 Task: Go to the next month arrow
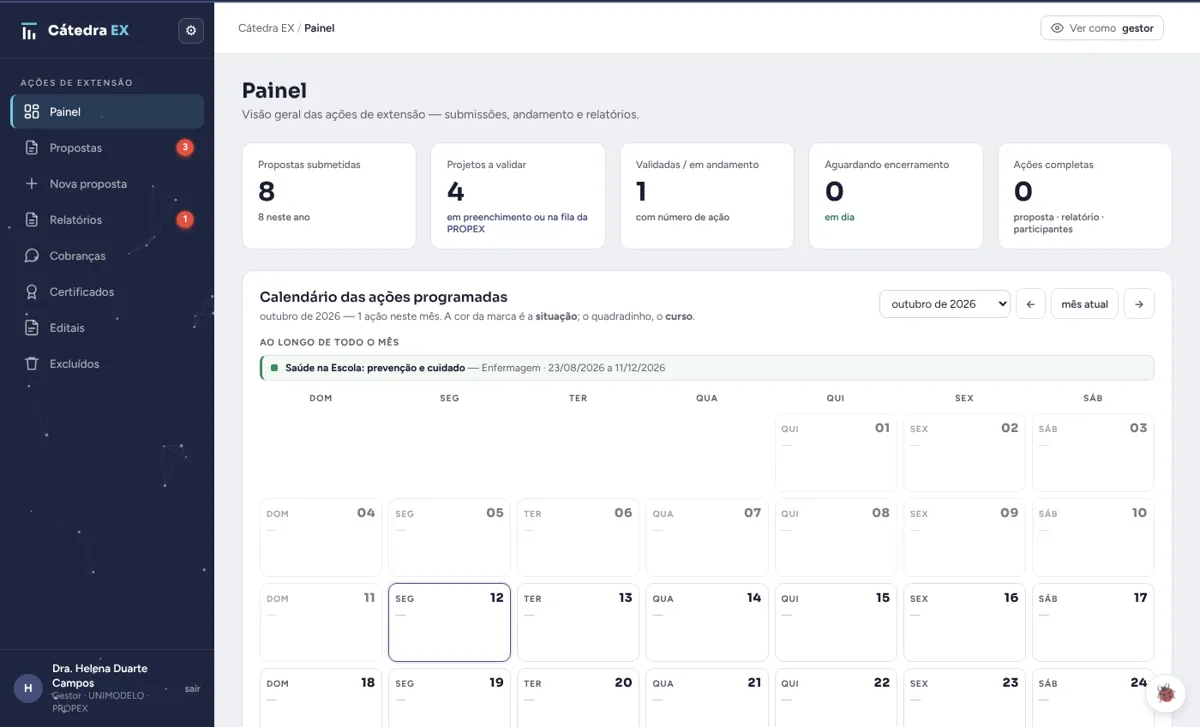point(1139,304)
